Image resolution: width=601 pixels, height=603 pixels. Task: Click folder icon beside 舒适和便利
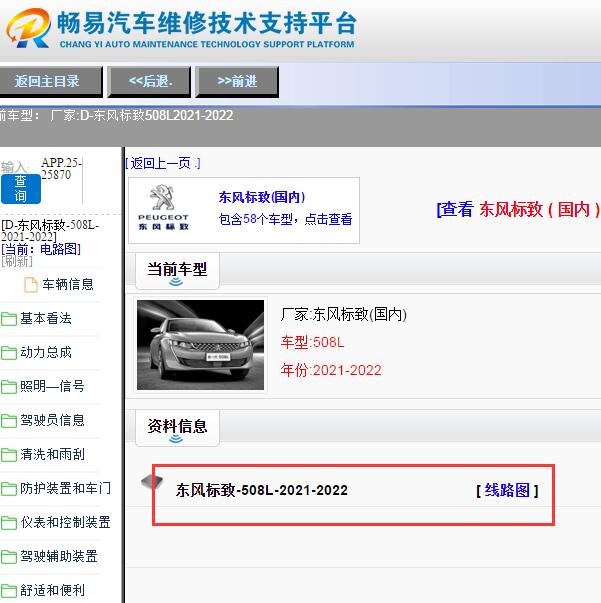8,591
